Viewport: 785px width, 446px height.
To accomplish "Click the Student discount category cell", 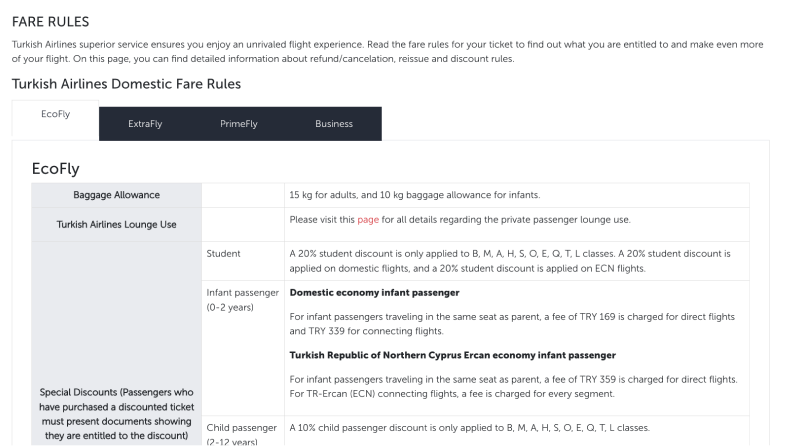I will tap(223, 254).
